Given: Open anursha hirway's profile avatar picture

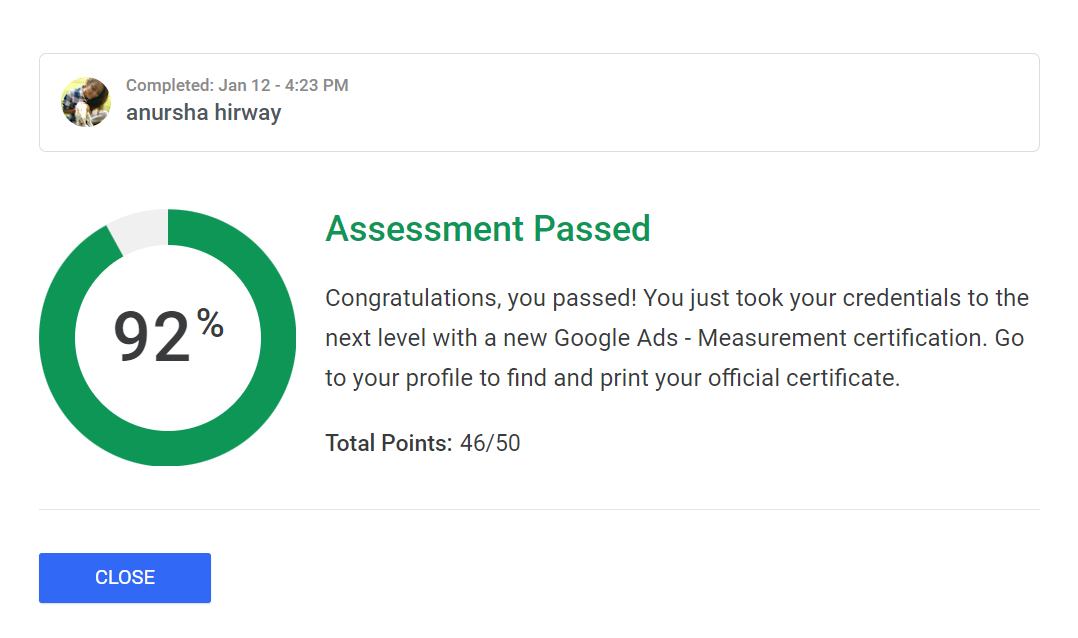Looking at the screenshot, I should (x=86, y=102).
